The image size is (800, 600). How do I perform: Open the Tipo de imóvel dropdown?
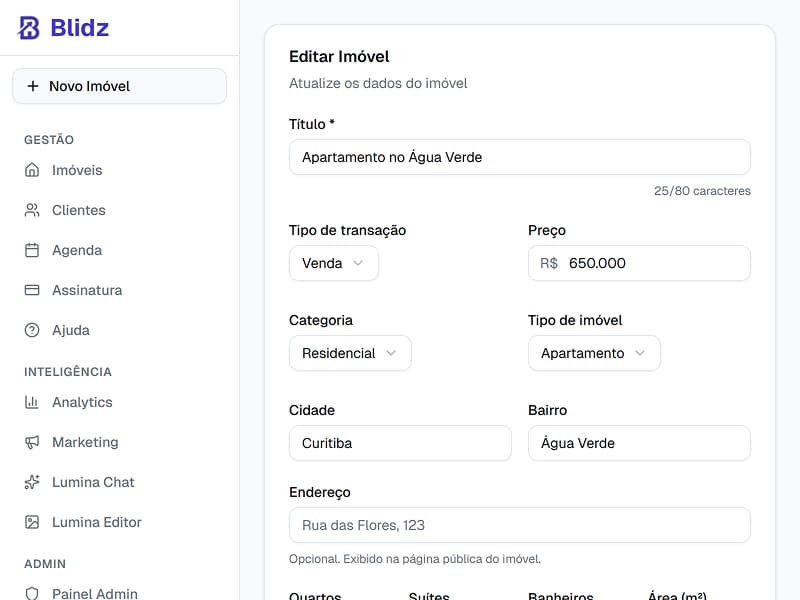point(594,353)
